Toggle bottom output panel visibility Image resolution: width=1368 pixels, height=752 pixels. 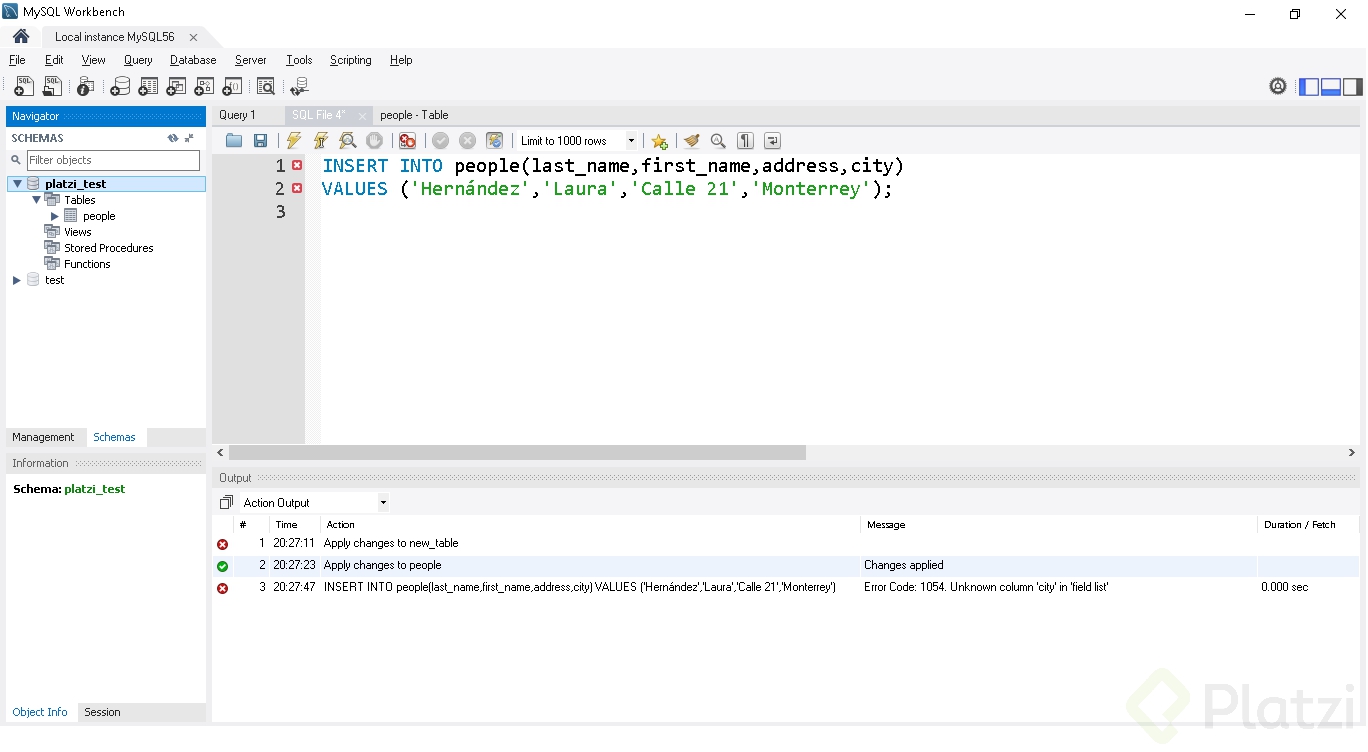(x=1331, y=87)
